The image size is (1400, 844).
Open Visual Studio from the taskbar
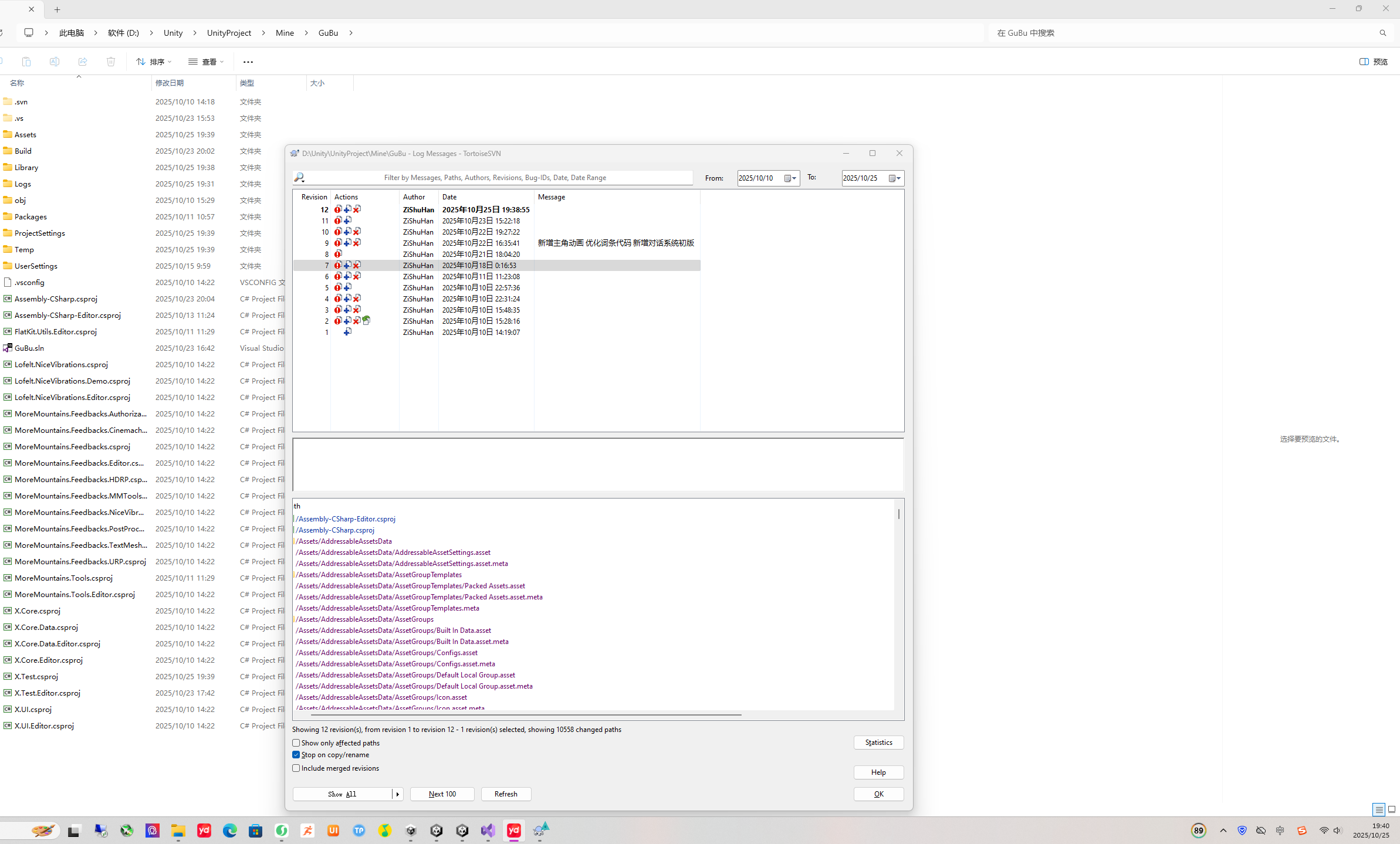pos(488,831)
